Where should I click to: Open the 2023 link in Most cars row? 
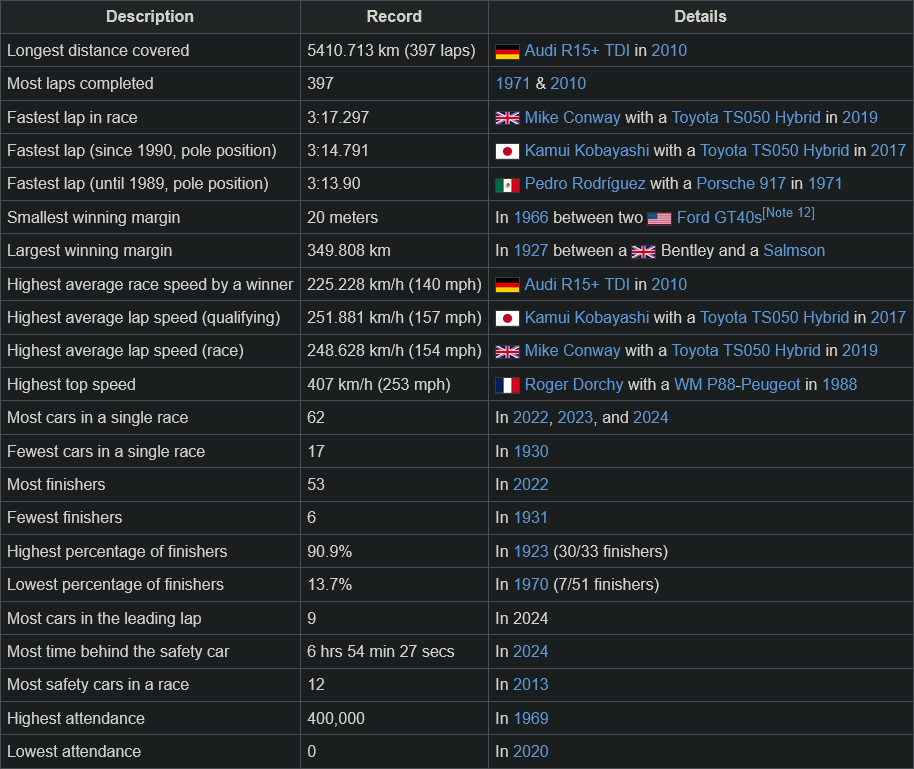[575, 418]
